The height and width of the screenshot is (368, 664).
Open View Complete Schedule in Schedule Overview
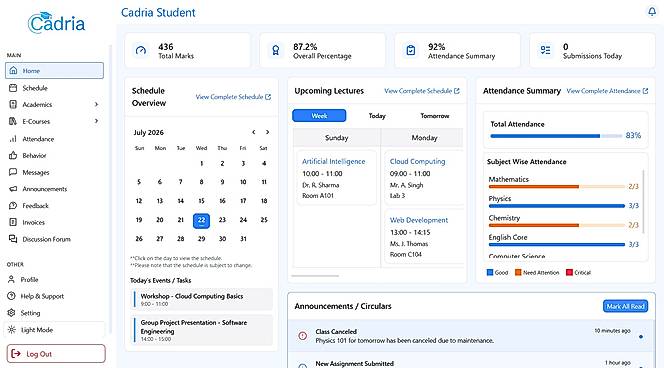pos(233,97)
